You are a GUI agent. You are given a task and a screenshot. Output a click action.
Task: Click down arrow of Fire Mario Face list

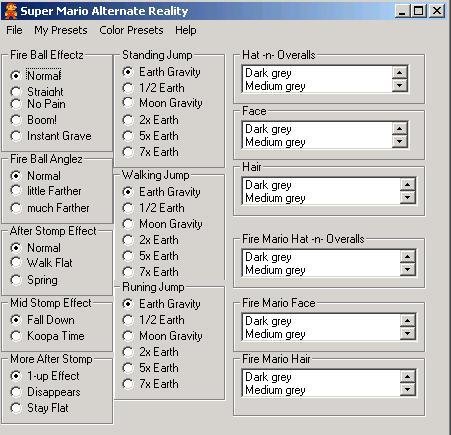(x=407, y=333)
